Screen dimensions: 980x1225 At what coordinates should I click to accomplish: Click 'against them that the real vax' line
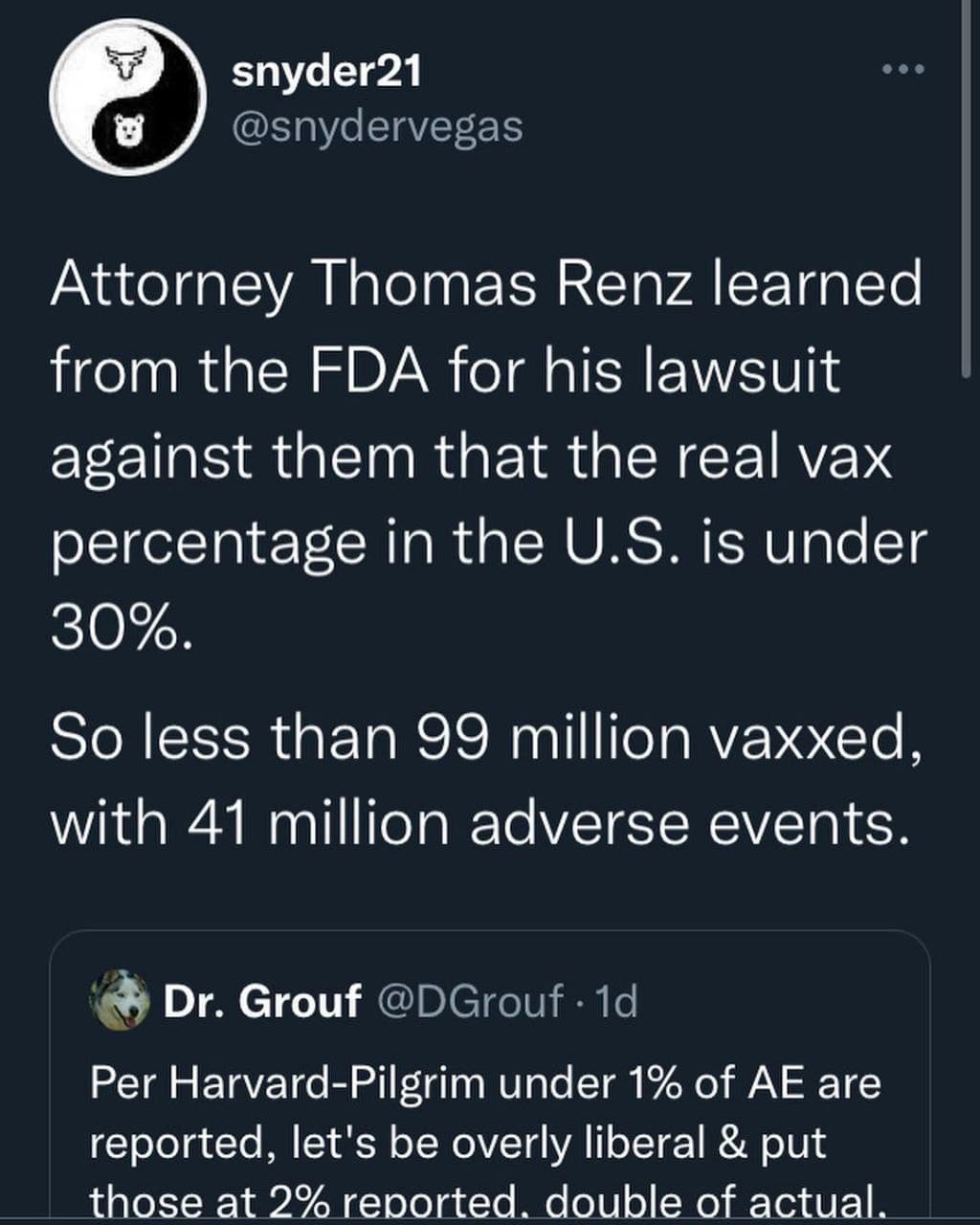(470, 457)
